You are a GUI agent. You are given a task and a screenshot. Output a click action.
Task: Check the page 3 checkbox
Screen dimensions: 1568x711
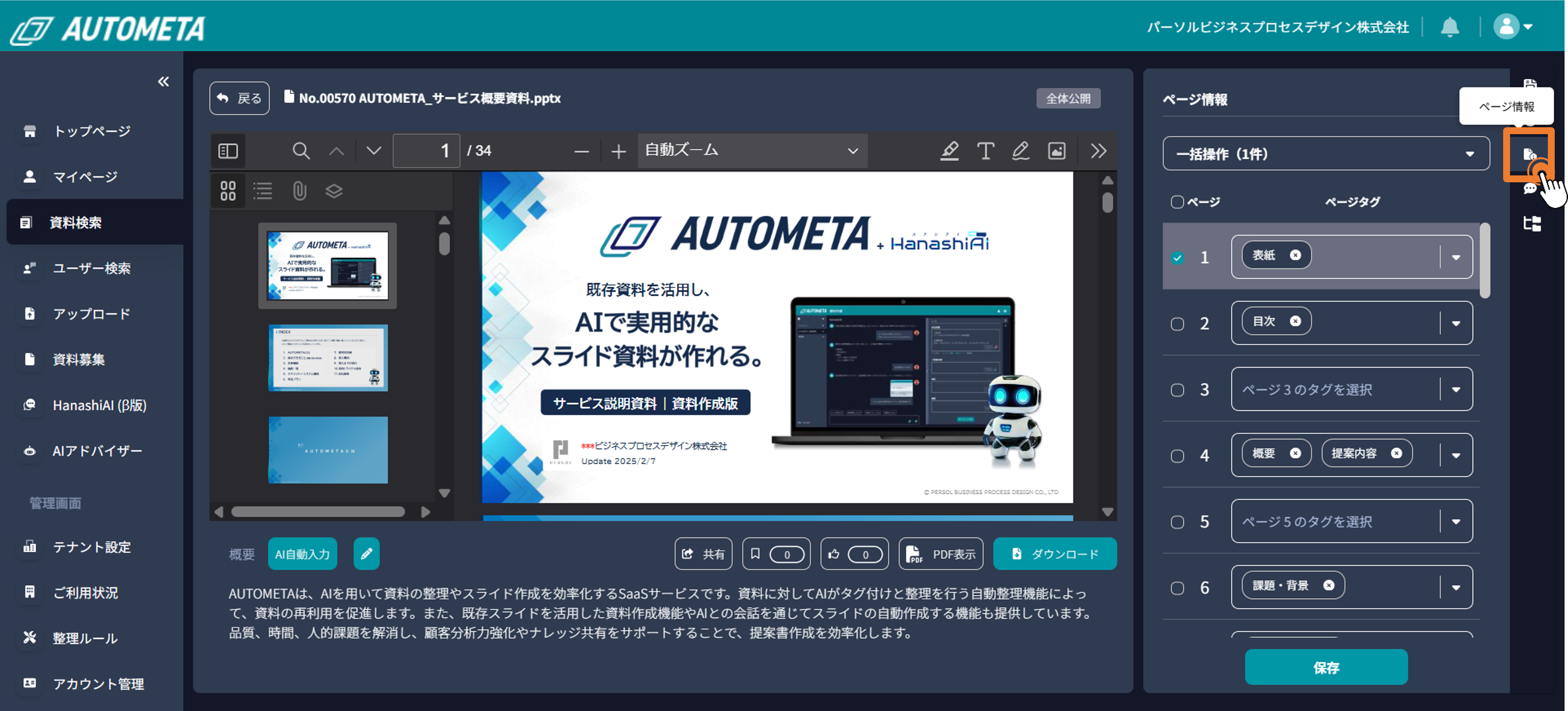coord(1177,390)
